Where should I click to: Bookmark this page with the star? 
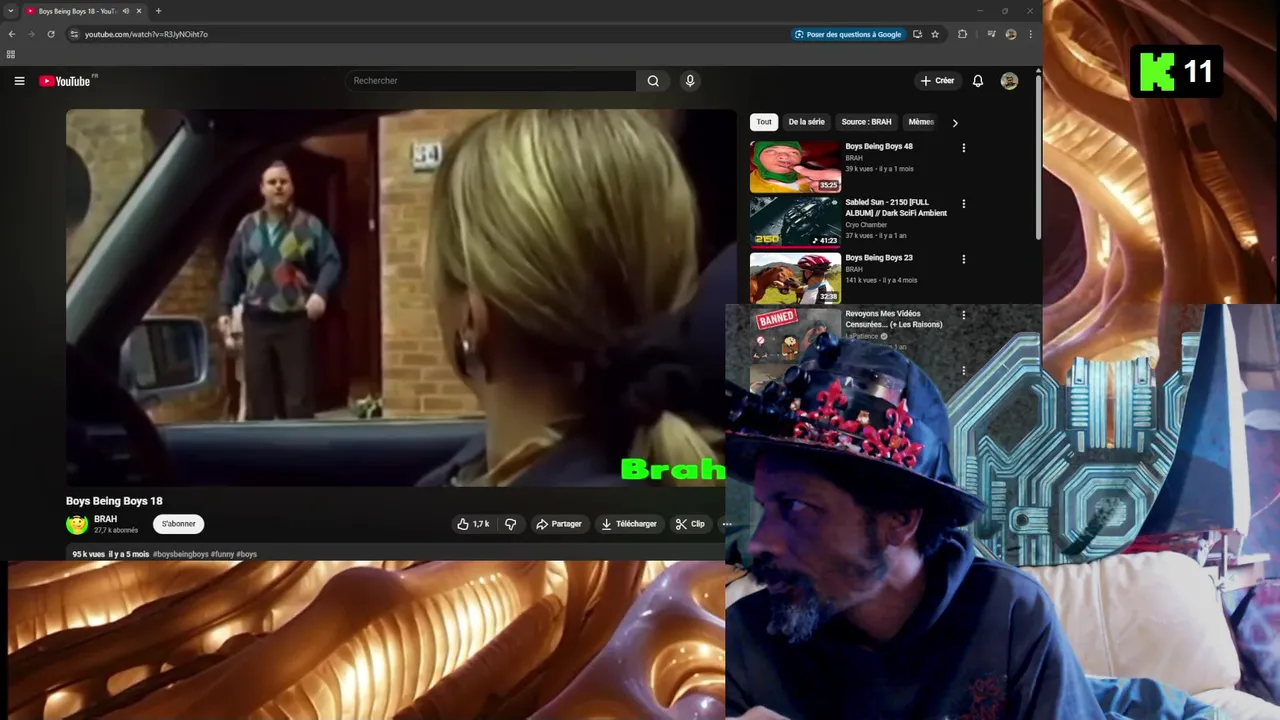(935, 34)
